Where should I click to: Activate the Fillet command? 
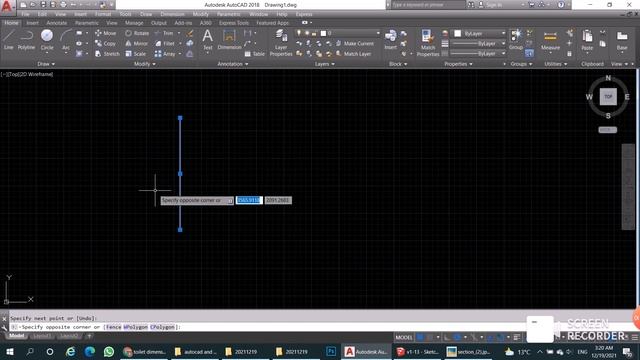(x=165, y=43)
